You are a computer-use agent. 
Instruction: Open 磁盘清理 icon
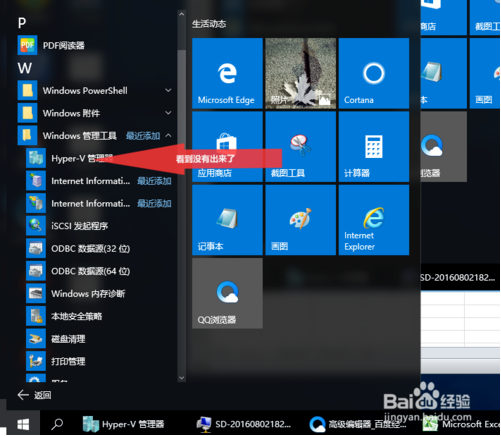tap(36, 339)
